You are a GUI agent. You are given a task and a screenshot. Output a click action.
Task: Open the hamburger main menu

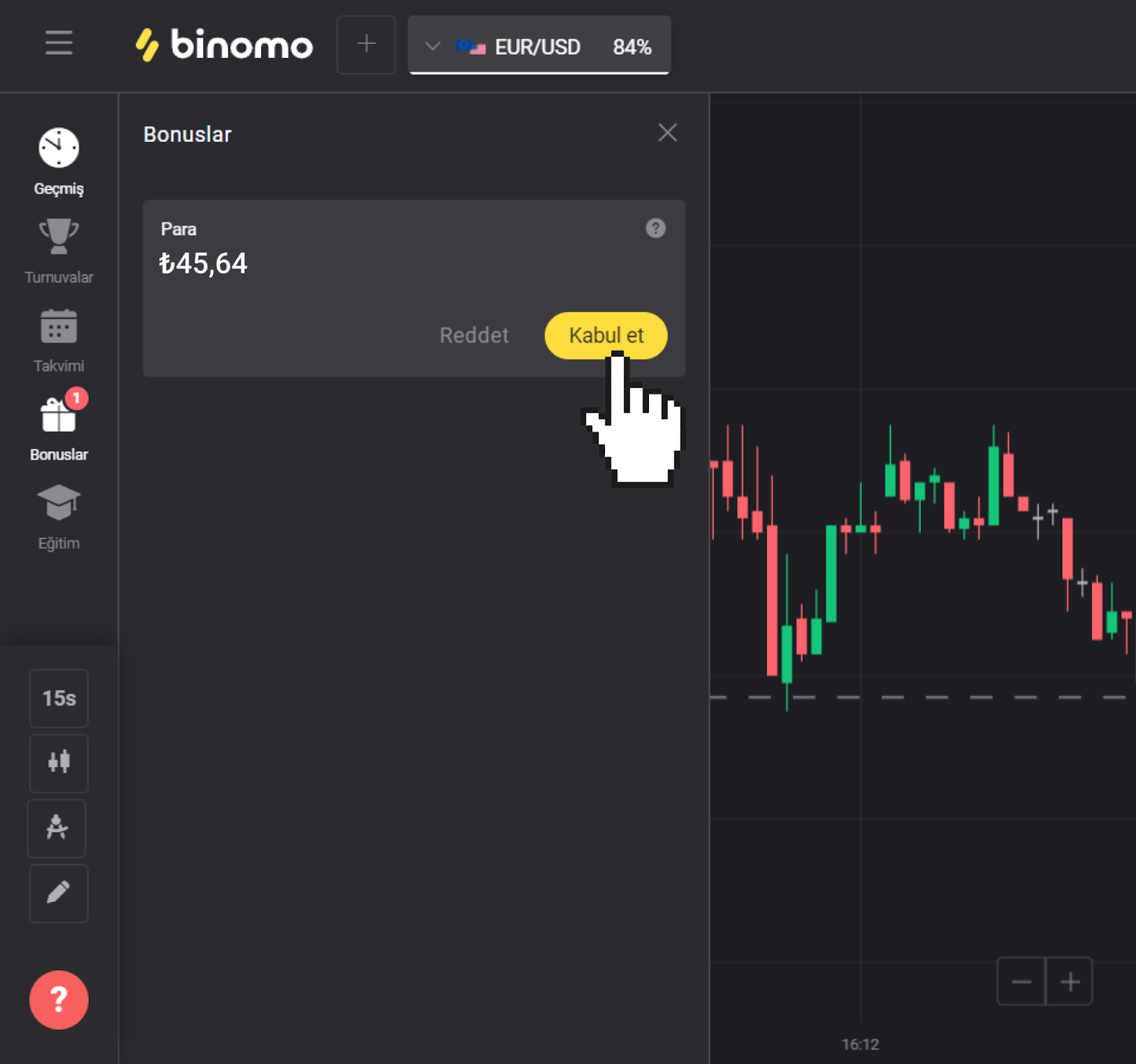point(59,43)
